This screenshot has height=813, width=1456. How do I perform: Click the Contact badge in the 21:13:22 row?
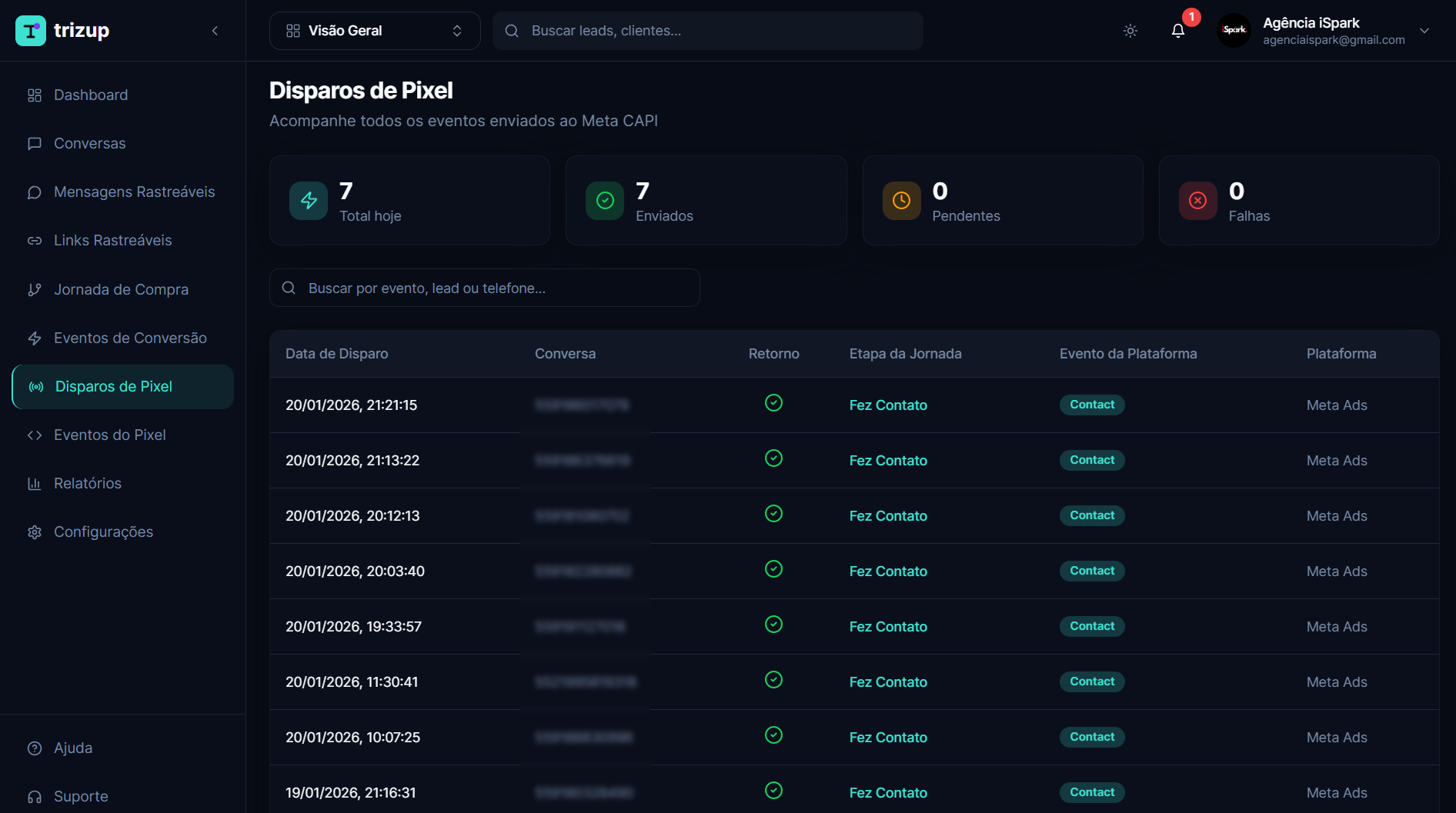pyautogui.click(x=1092, y=460)
